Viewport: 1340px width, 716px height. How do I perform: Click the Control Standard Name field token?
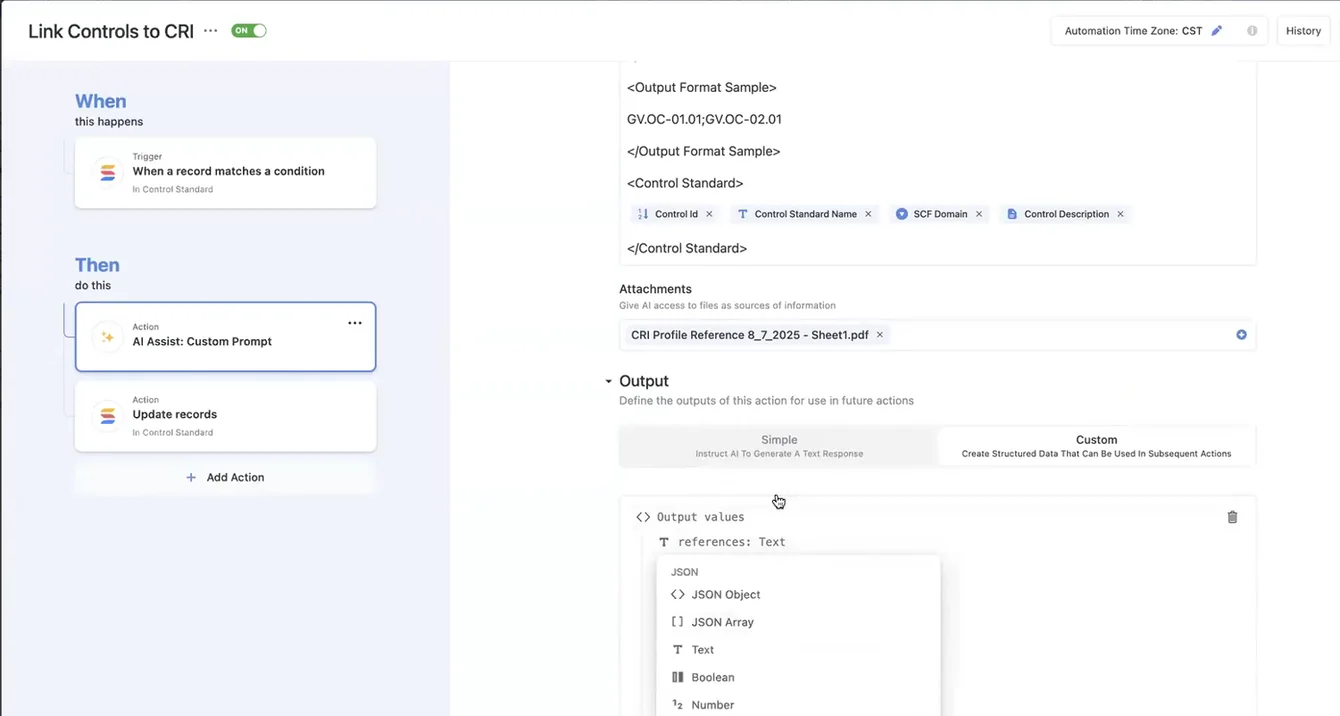[805, 214]
